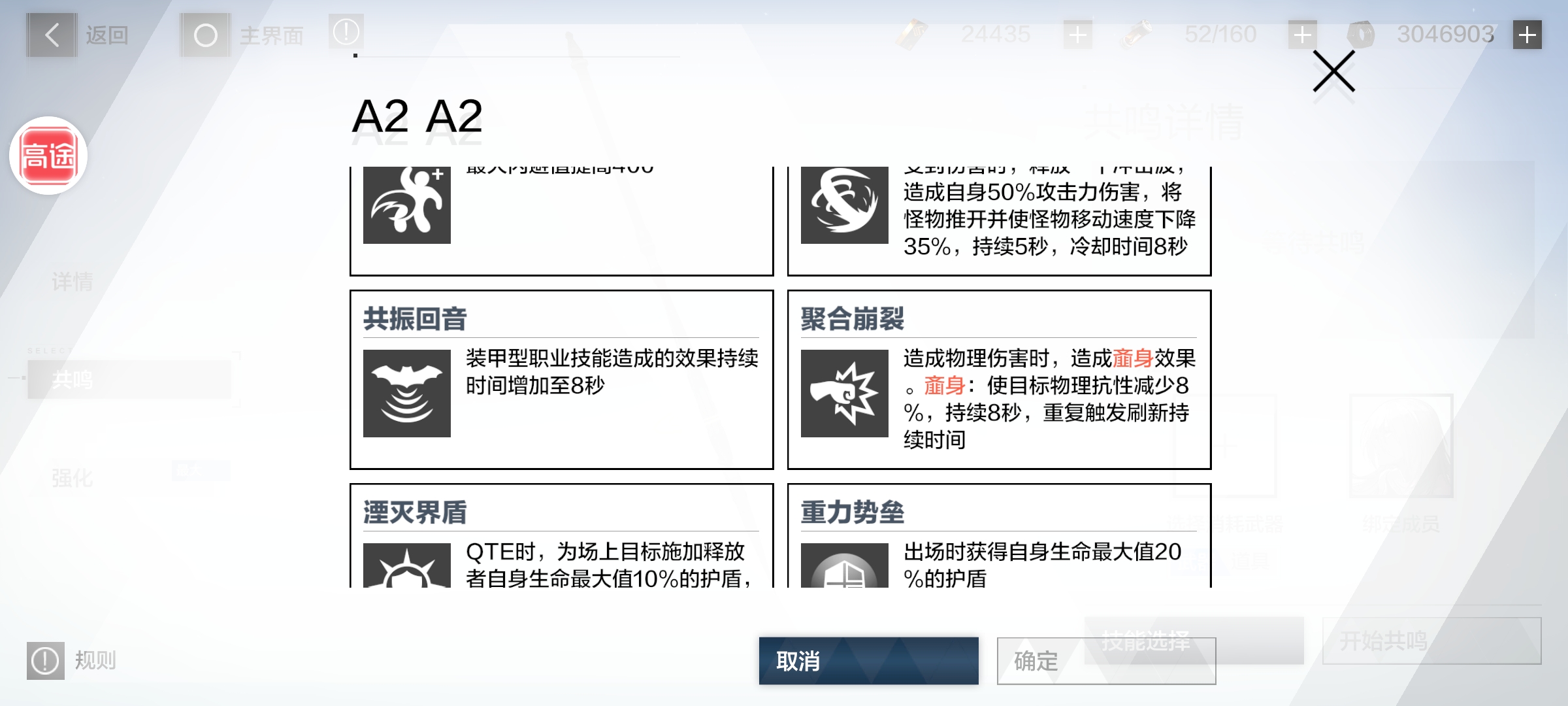
Task: Cancel with the 取消 button
Action: (869, 661)
